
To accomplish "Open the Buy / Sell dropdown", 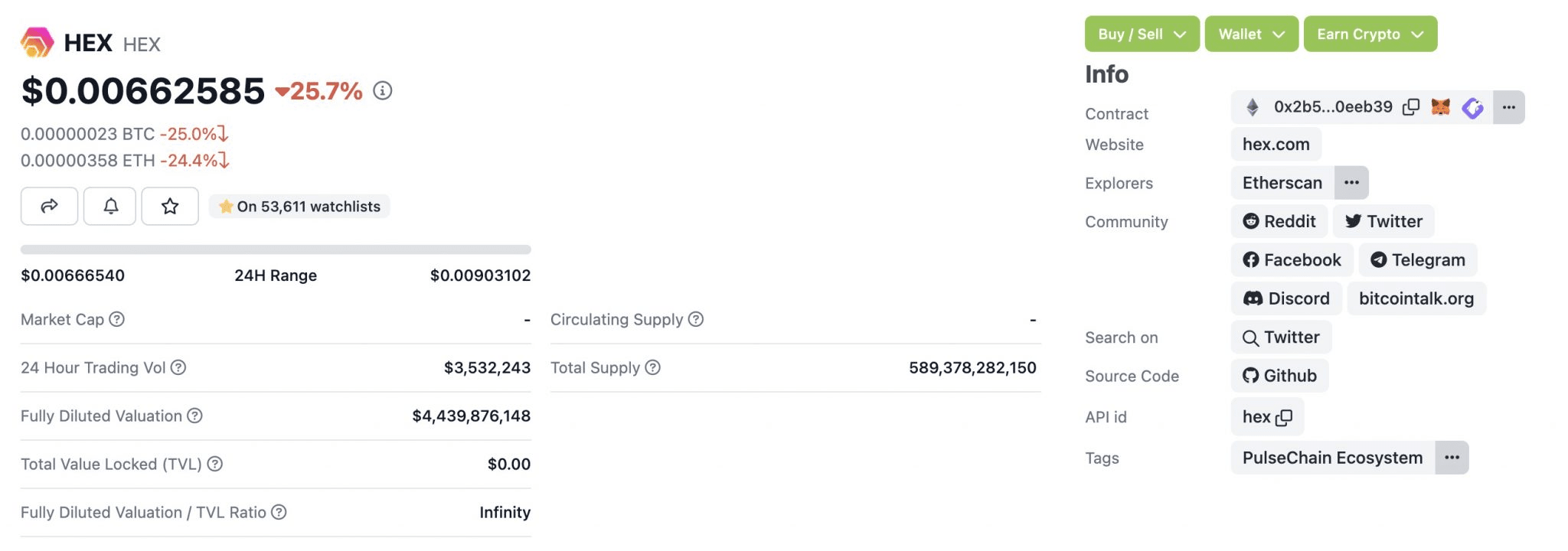I will 1142,34.
